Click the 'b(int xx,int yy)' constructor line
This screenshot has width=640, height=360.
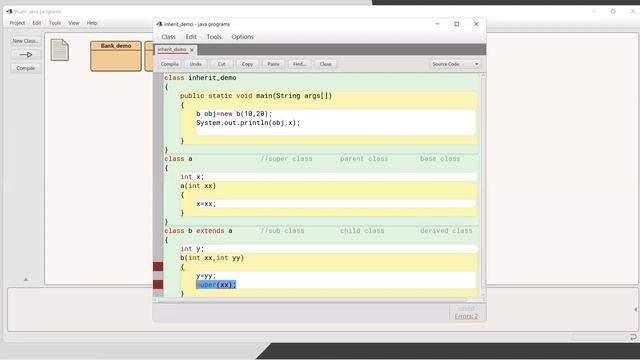click(212, 258)
